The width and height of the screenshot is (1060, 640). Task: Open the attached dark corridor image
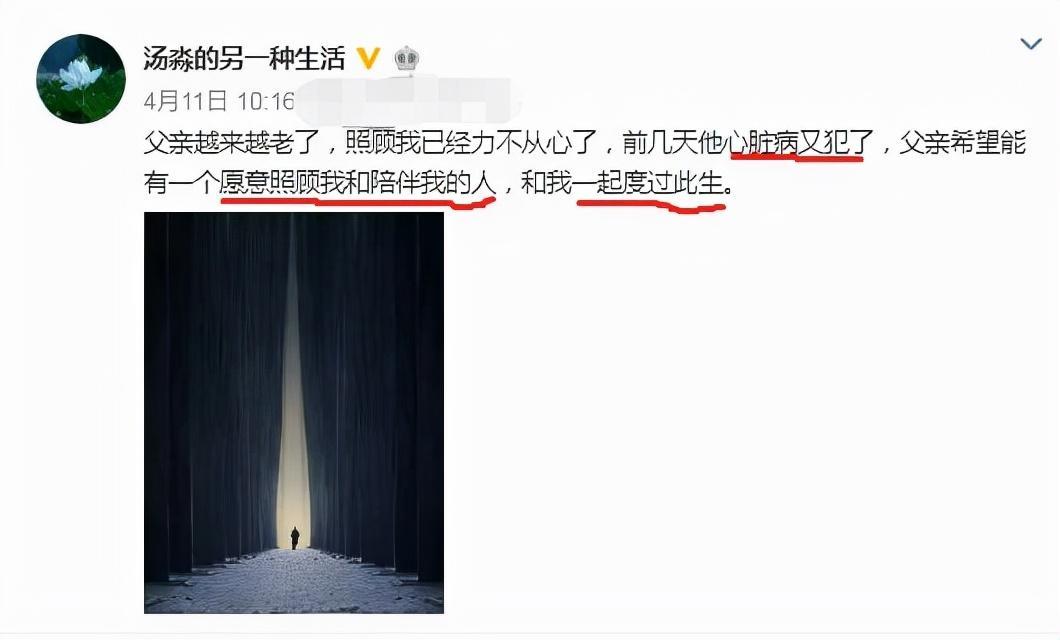pos(294,413)
